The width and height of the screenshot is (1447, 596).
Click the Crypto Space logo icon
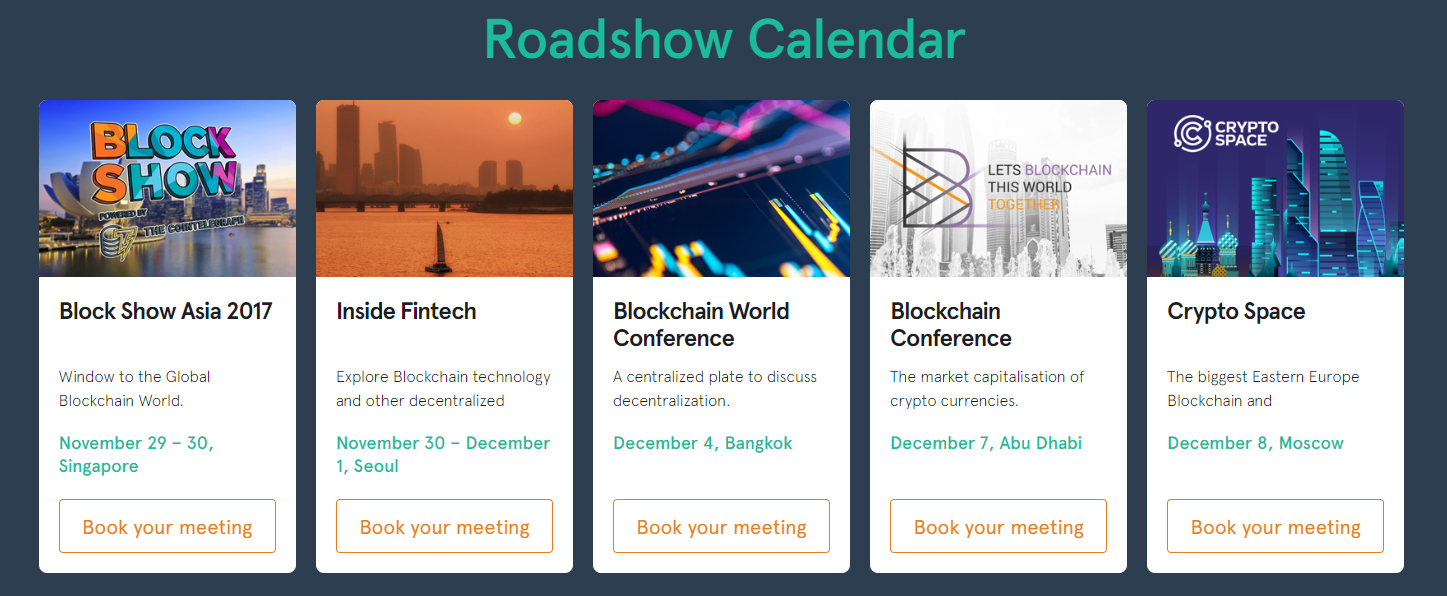(1191, 134)
